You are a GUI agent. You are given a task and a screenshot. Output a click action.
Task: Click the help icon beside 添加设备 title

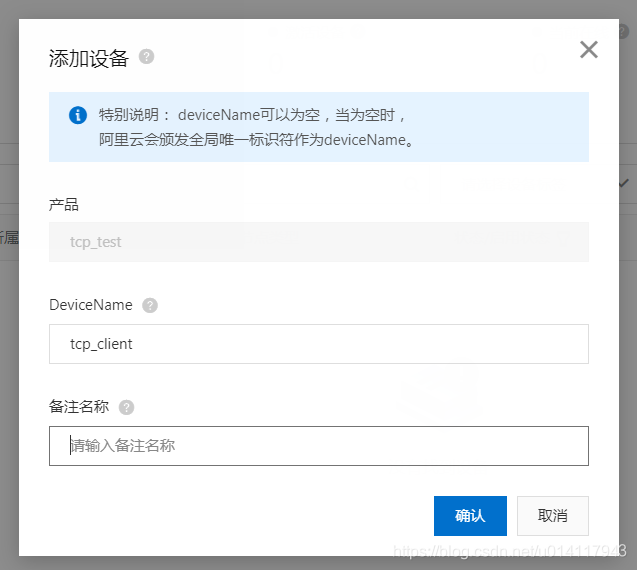tap(146, 56)
